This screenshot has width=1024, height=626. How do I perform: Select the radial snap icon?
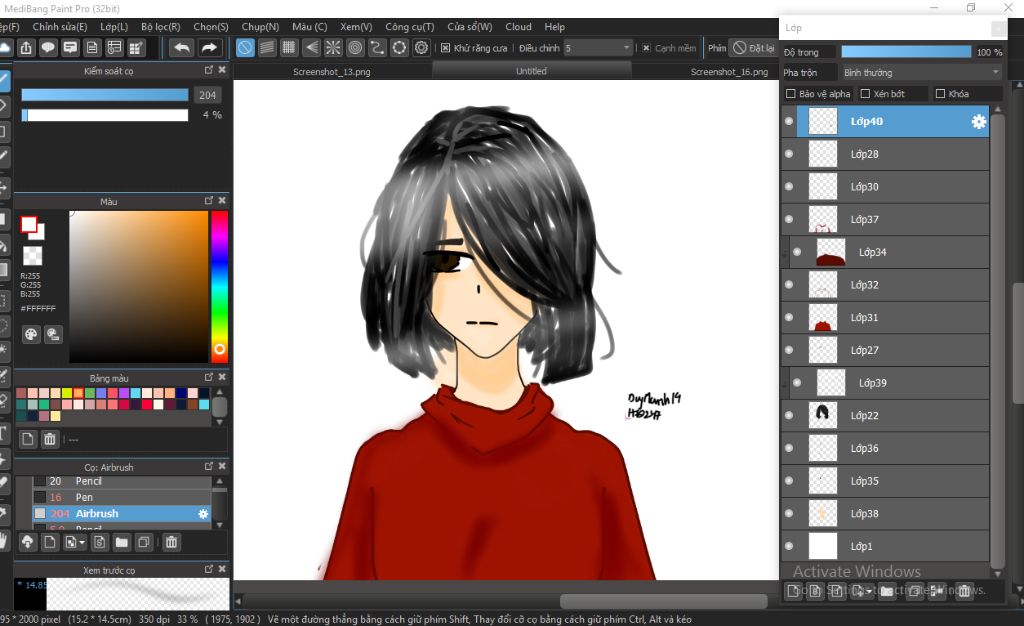(x=333, y=48)
